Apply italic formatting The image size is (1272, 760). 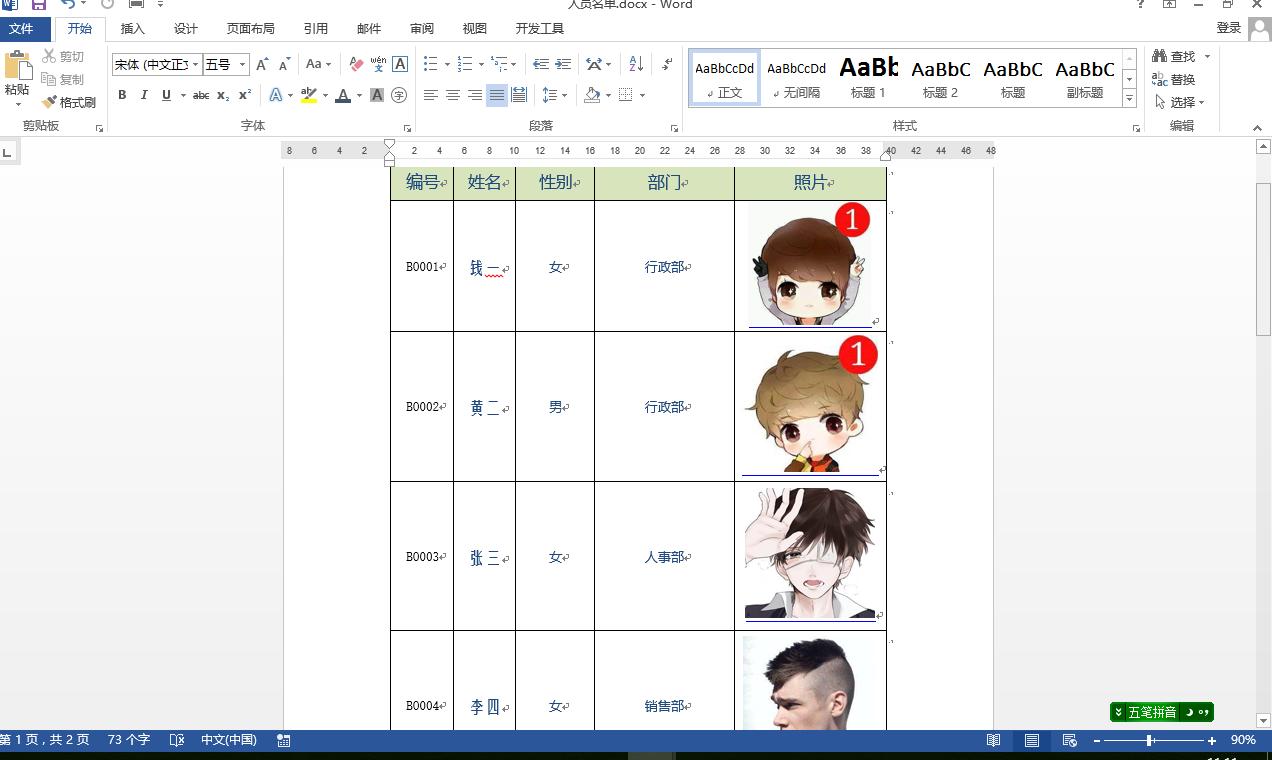pos(144,95)
